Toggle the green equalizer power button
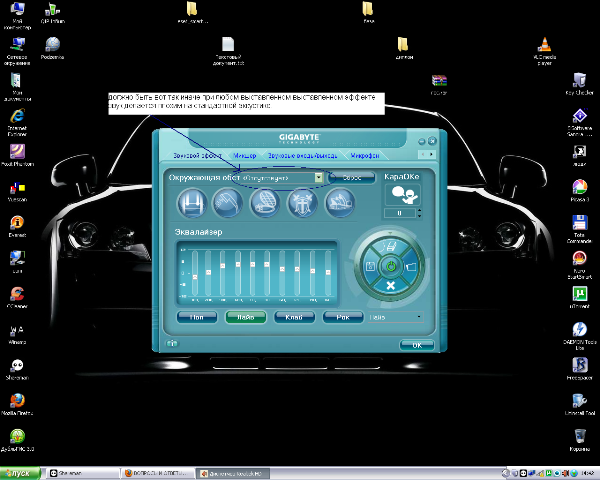Image resolution: width=600 pixels, height=480 pixels. [391, 266]
